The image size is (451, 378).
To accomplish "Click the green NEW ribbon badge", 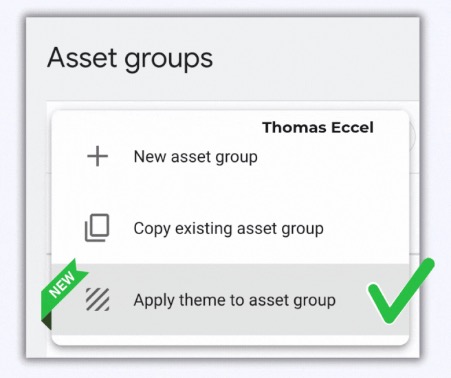I will coord(61,291).
